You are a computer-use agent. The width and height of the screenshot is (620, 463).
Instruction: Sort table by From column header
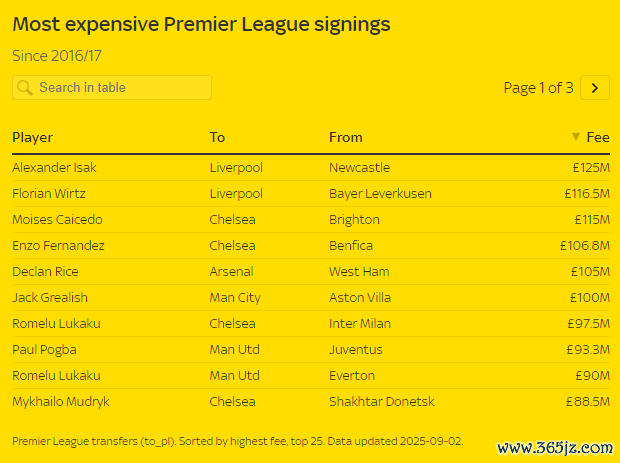click(x=346, y=137)
